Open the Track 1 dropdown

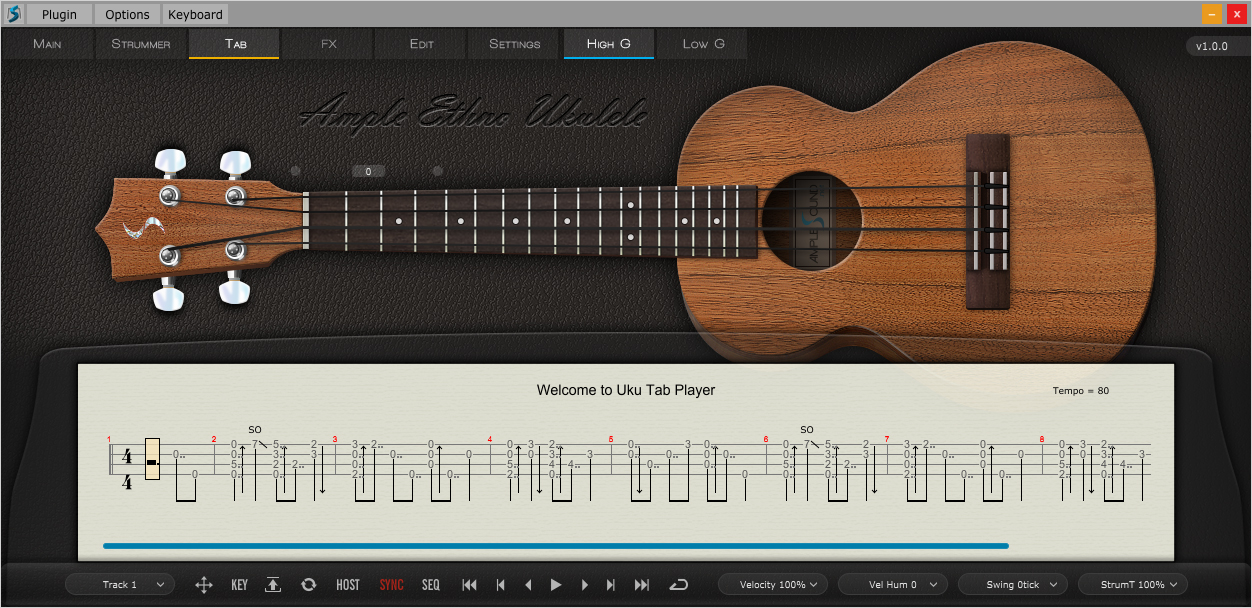[120, 584]
